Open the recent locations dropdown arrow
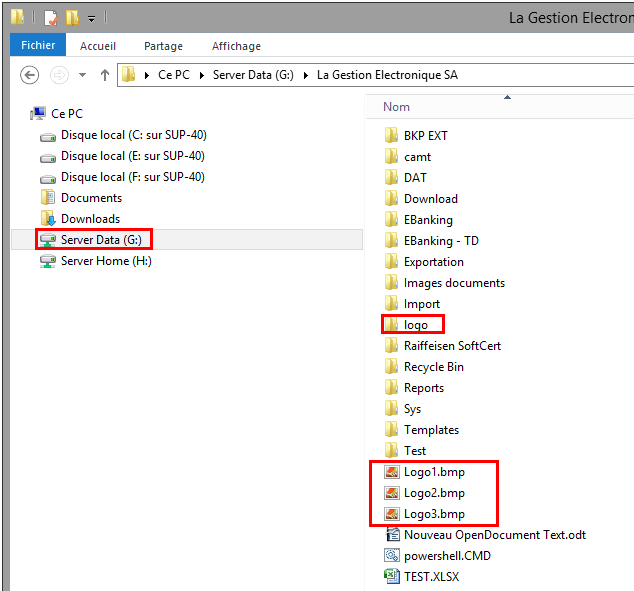 click(x=82, y=75)
